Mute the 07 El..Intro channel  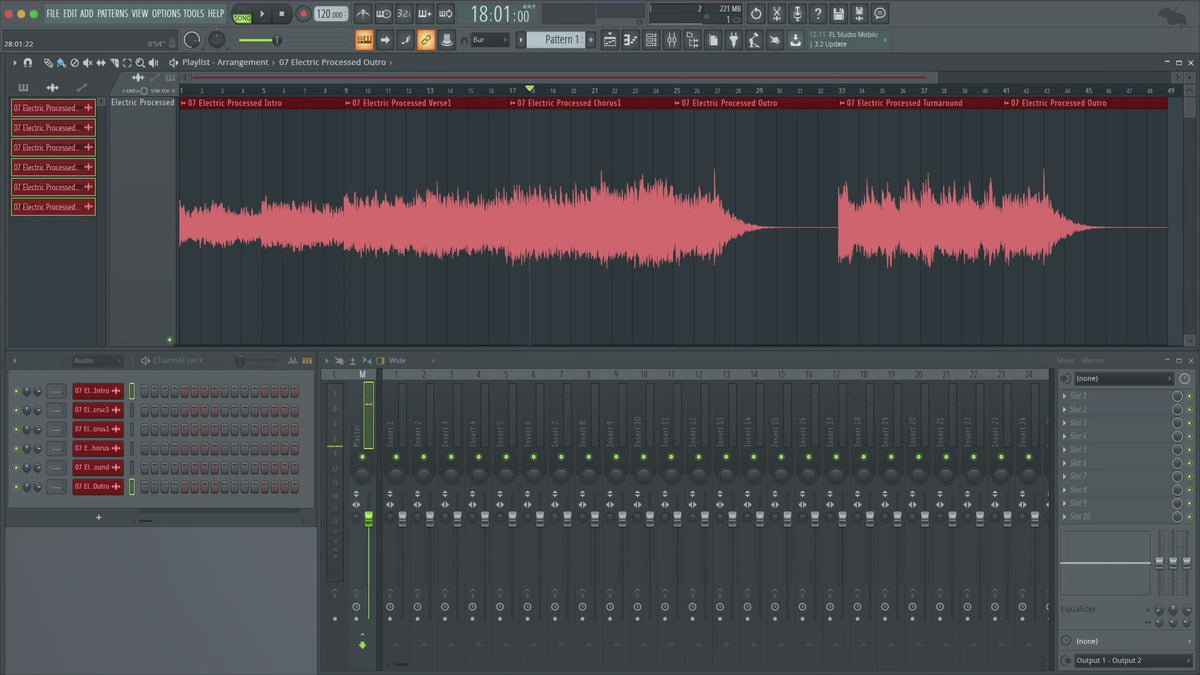[x=16, y=390]
